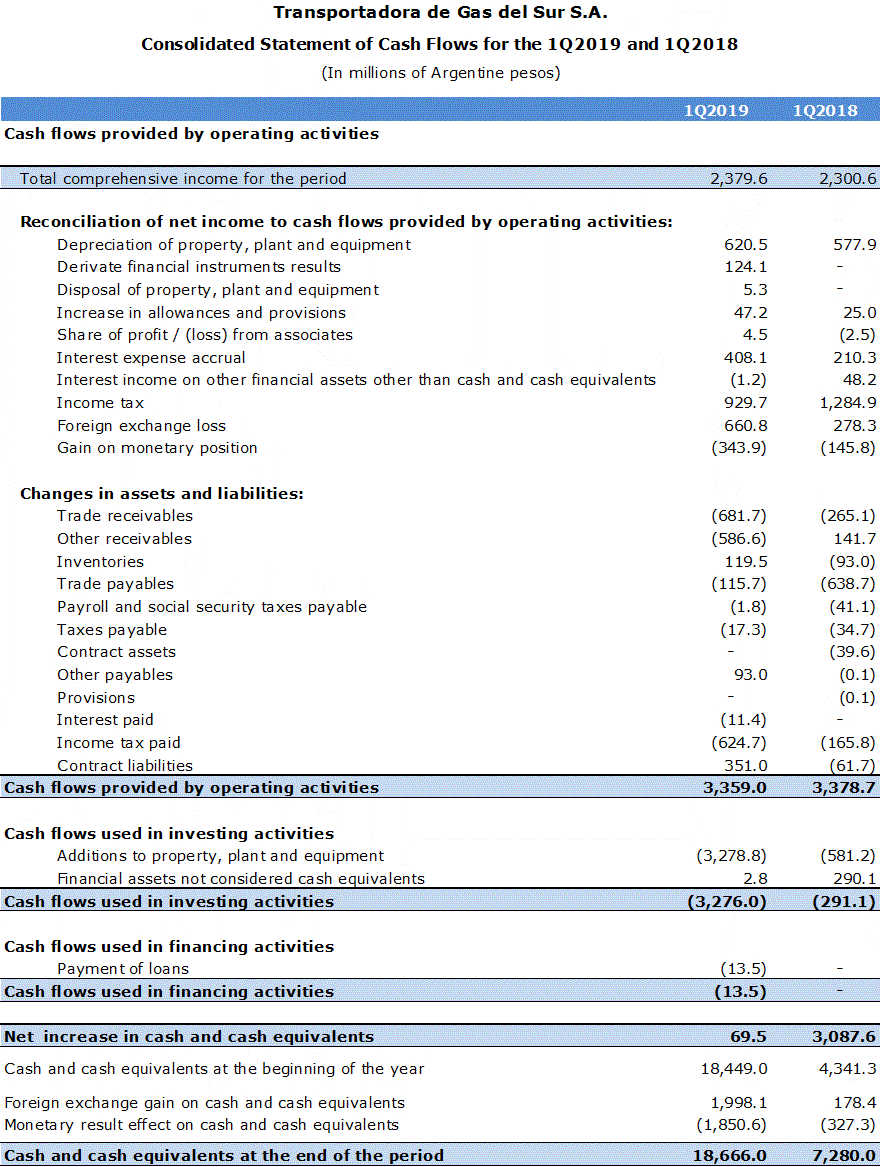
Task: Select the '1Q2019' column header
Action: click(716, 111)
